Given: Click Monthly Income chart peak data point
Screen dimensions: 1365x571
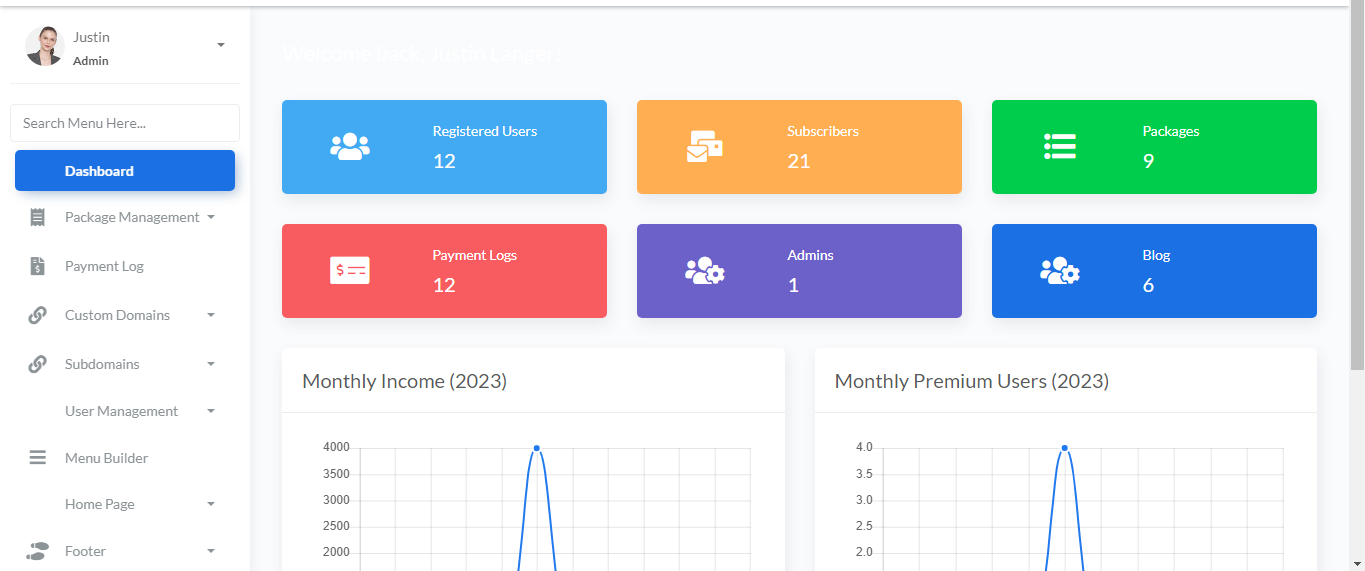Looking at the screenshot, I should [537, 448].
